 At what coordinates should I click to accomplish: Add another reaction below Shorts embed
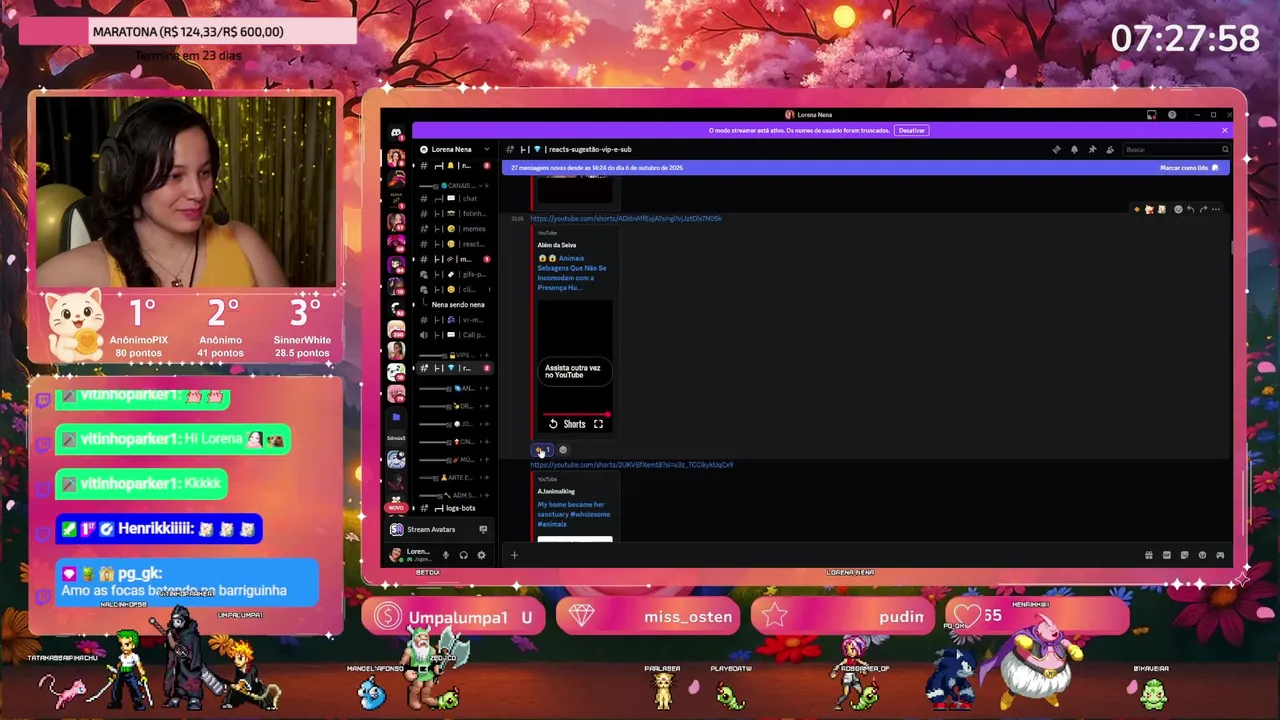563,450
